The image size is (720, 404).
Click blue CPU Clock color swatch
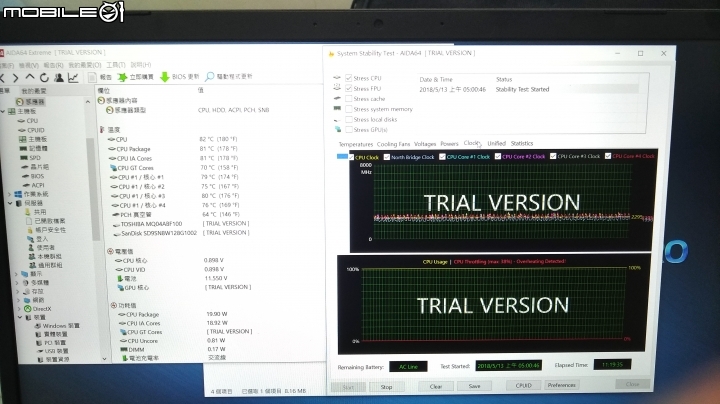342,157
